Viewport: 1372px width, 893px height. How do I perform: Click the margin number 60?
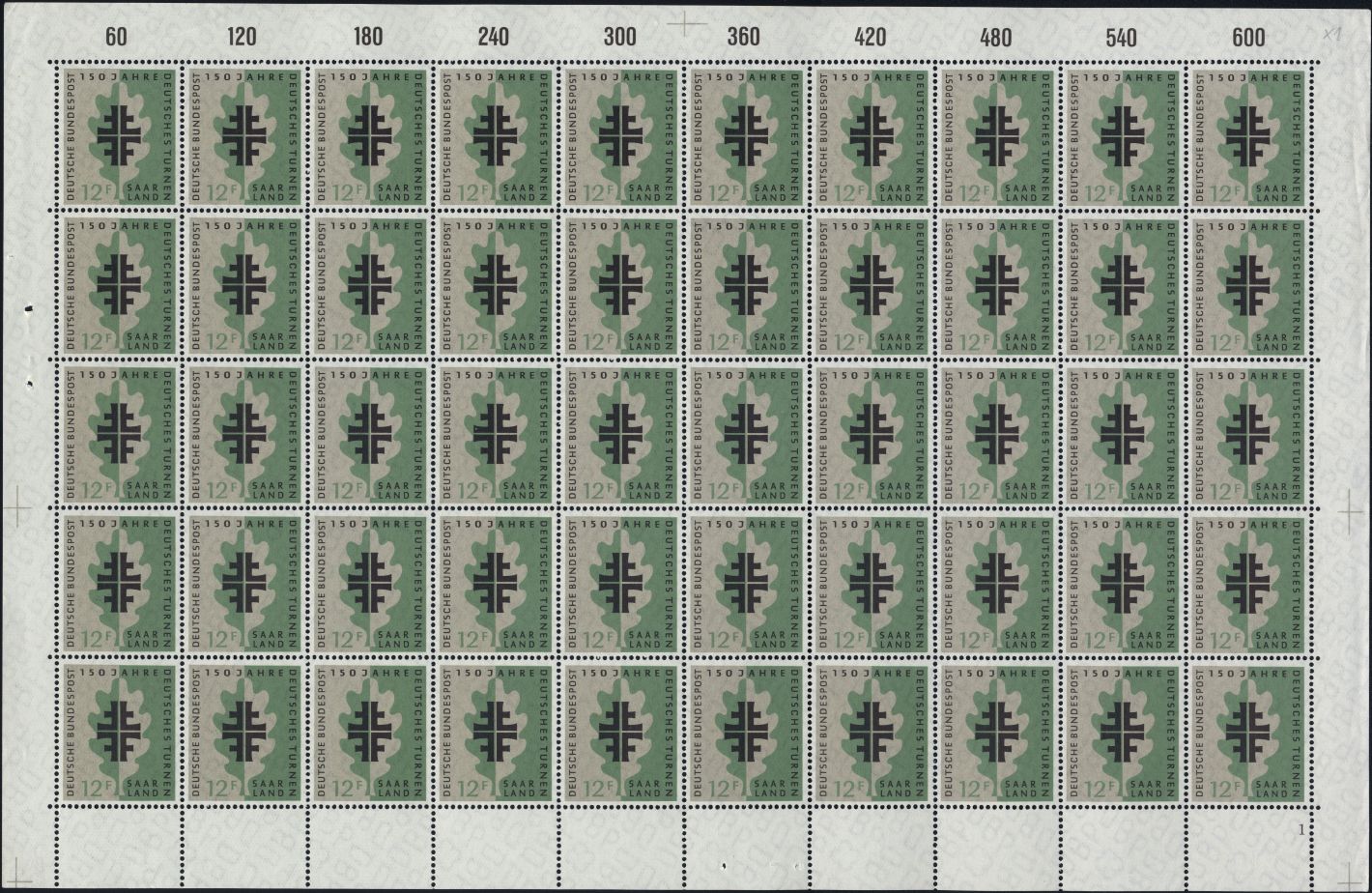coord(116,38)
